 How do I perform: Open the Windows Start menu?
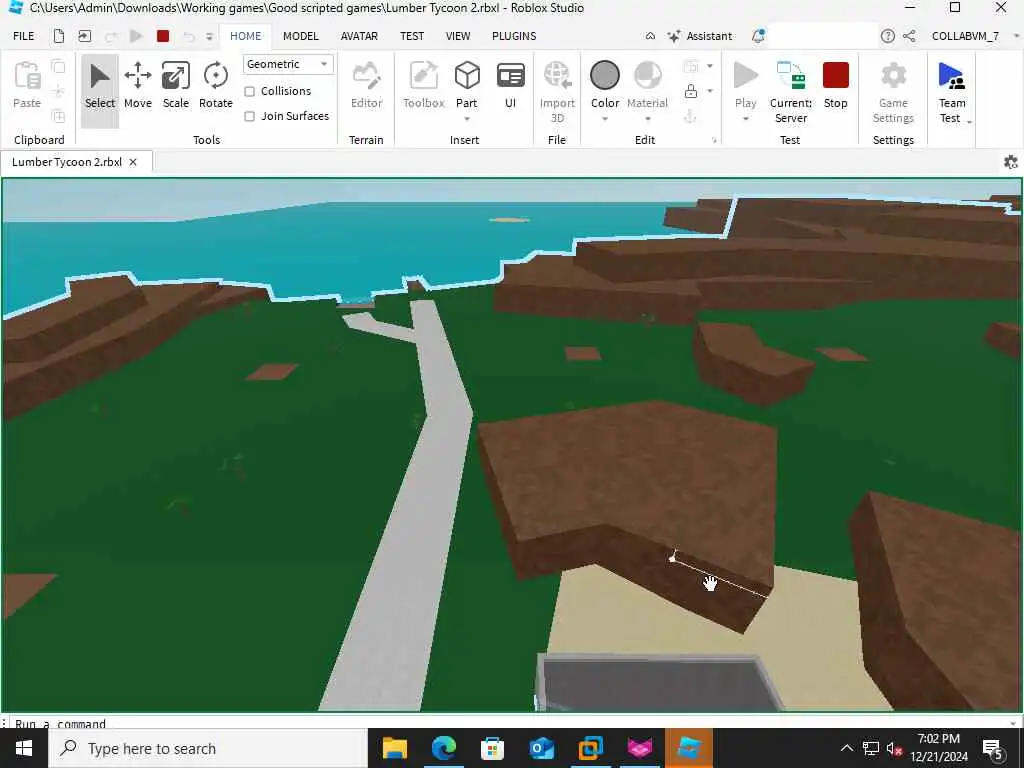(24, 748)
